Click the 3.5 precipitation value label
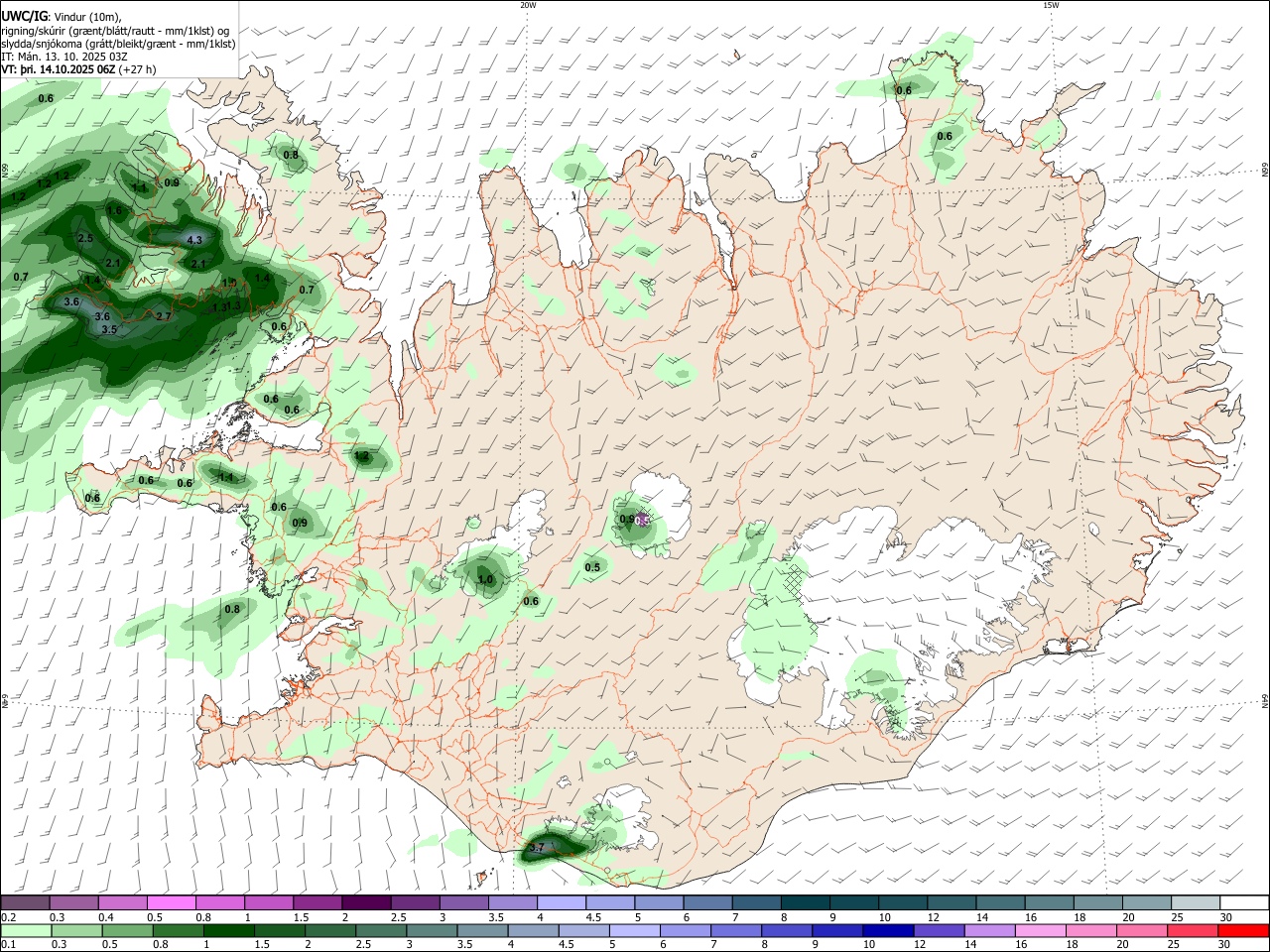This screenshot has height=952, width=1270. point(109,329)
